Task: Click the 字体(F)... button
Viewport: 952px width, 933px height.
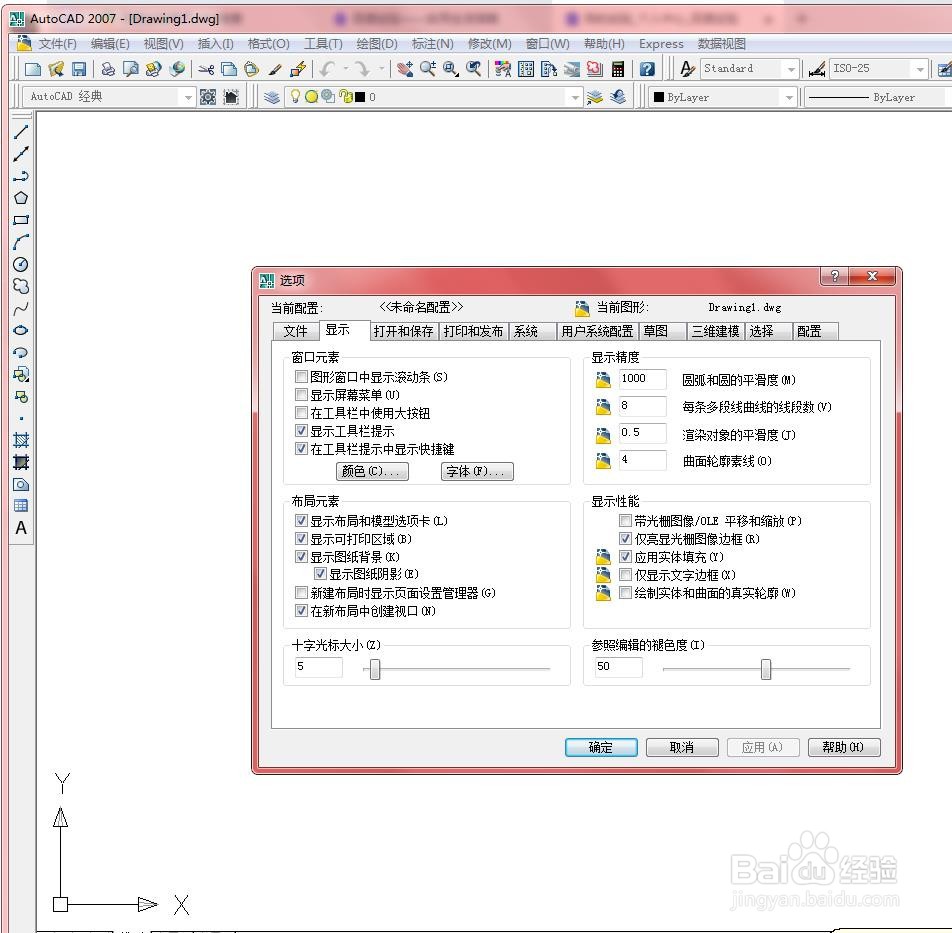Action: 477,471
